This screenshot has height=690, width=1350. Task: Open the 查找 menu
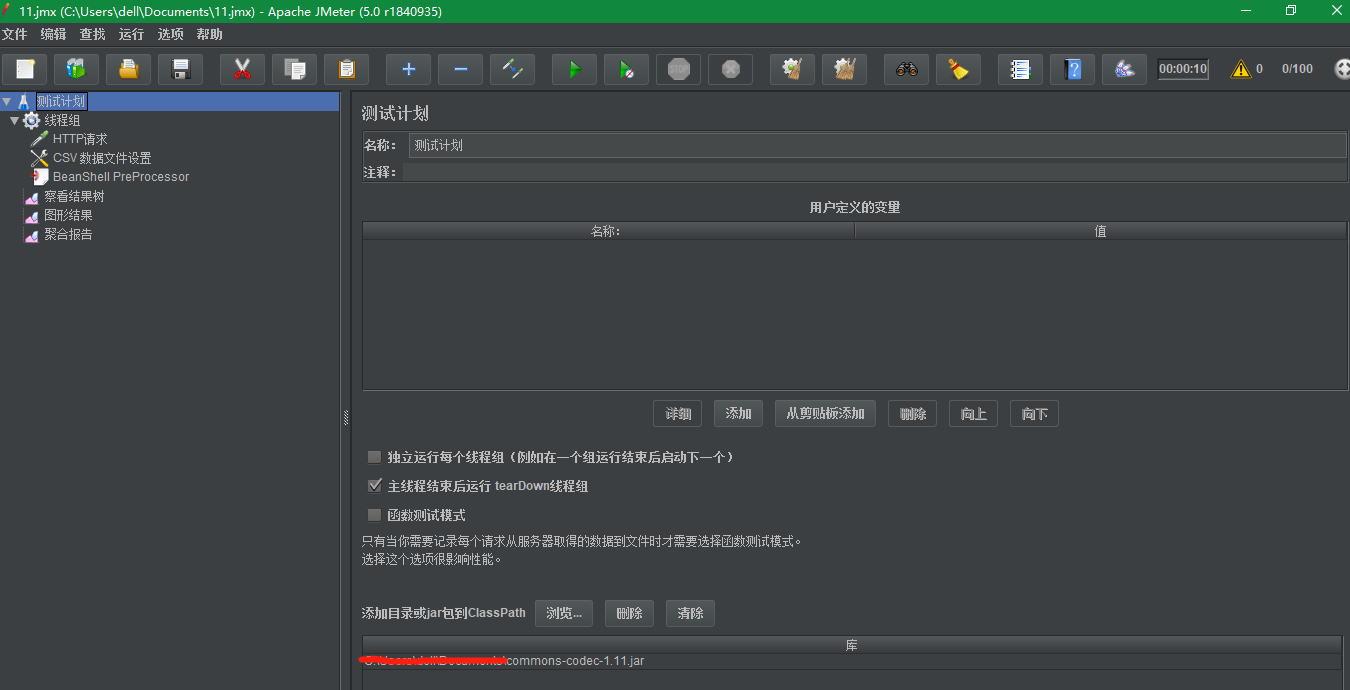click(92, 34)
